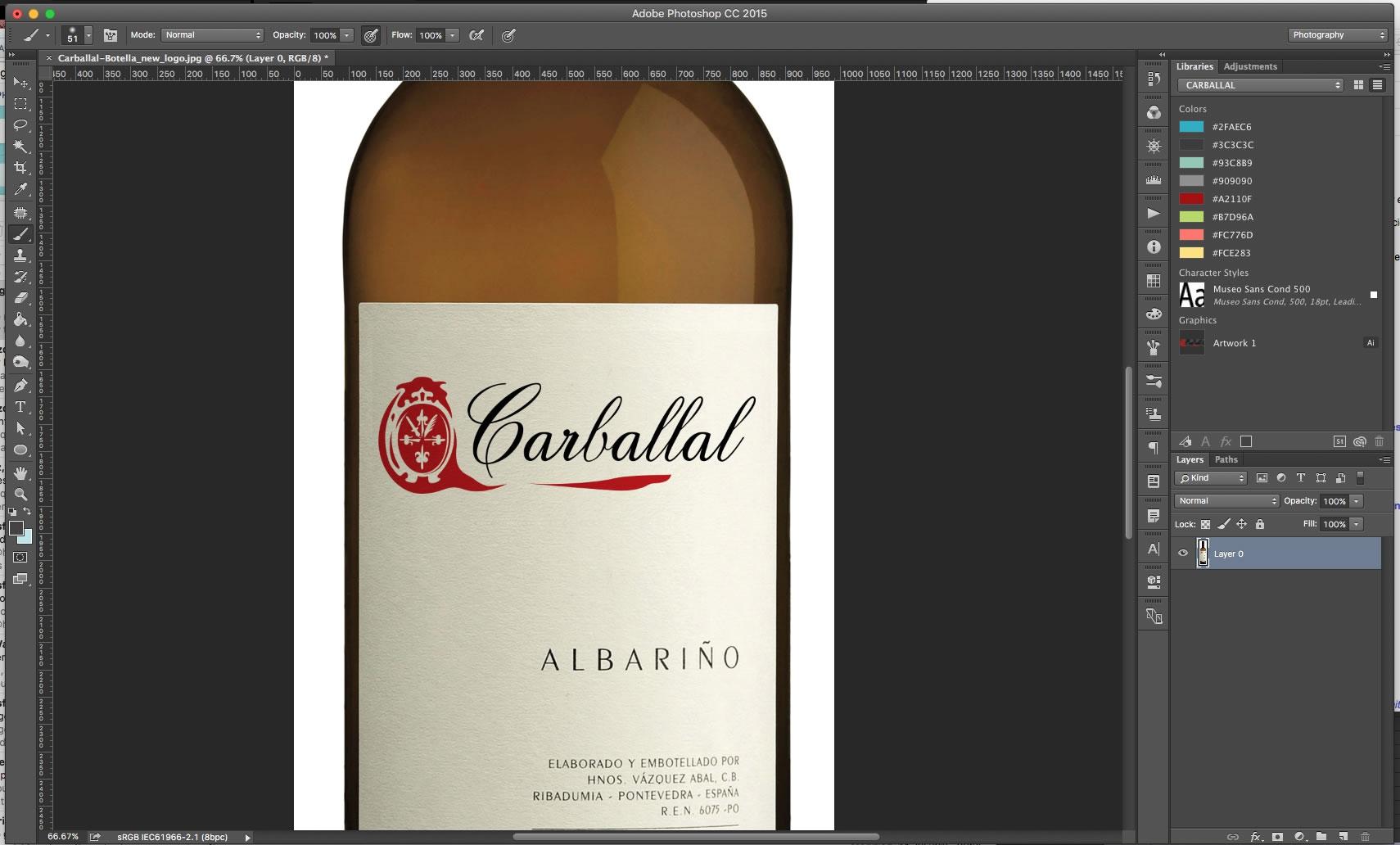Toggle visibility of Layer 0
The height and width of the screenshot is (845, 1400).
tap(1183, 554)
